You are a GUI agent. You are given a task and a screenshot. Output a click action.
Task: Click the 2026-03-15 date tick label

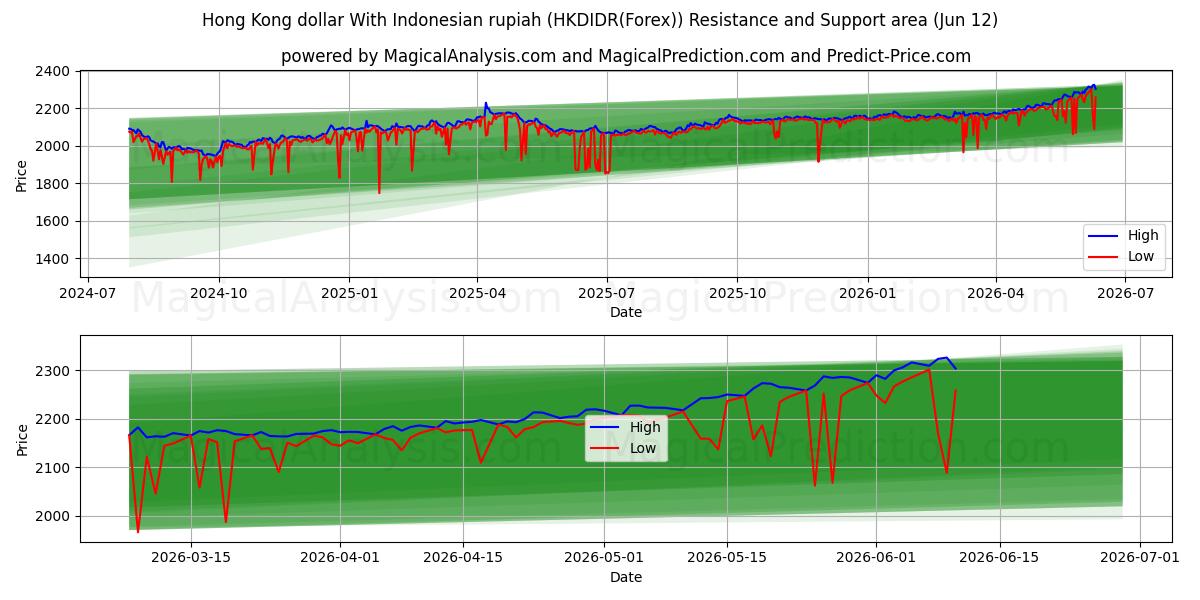point(193,559)
